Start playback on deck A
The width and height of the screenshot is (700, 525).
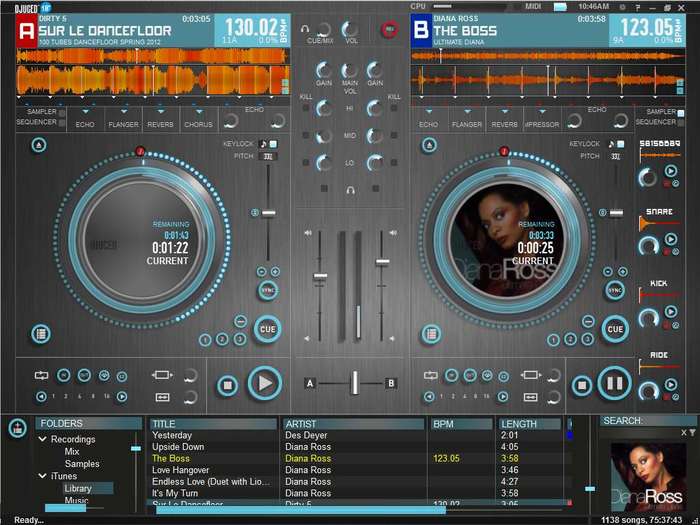(x=265, y=383)
